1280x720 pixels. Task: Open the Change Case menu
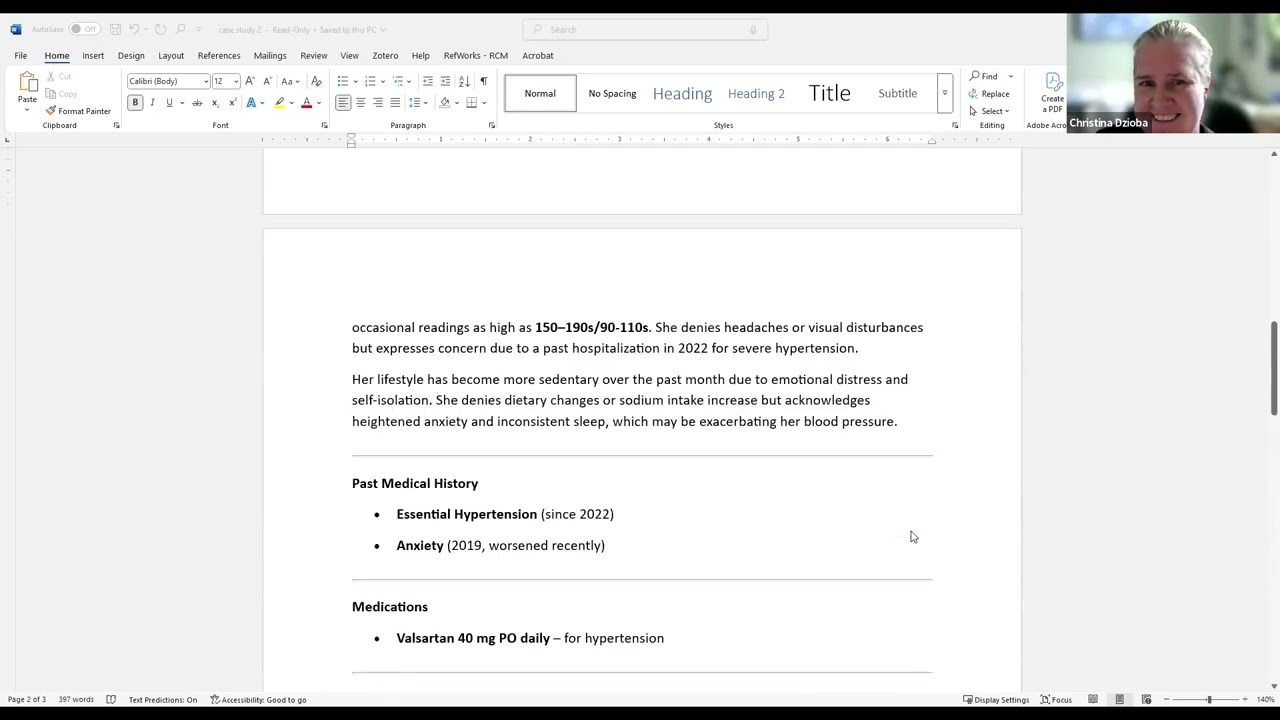(289, 81)
